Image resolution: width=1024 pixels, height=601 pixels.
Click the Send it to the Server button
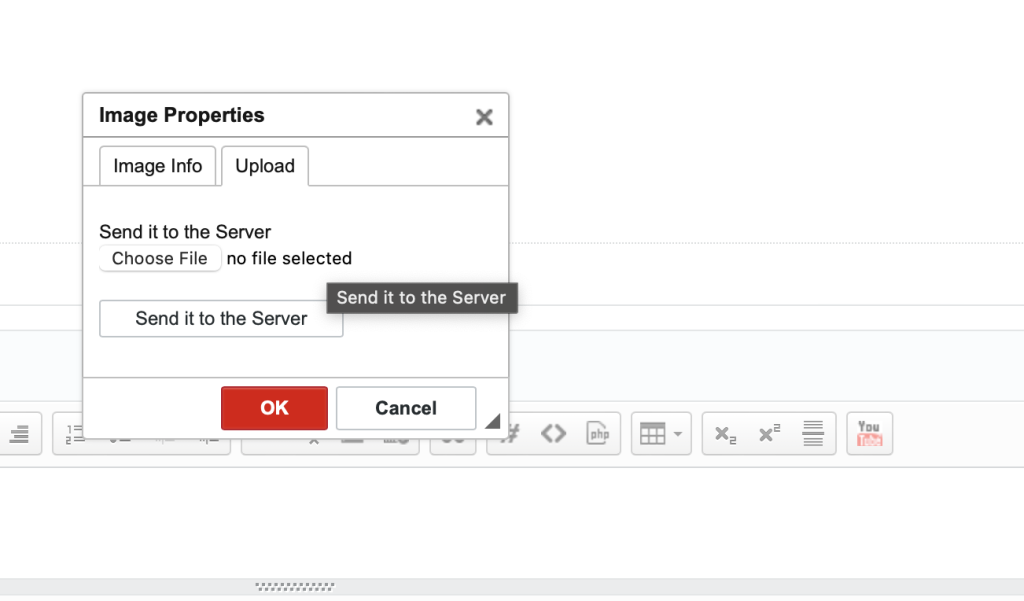pyautogui.click(x=221, y=319)
